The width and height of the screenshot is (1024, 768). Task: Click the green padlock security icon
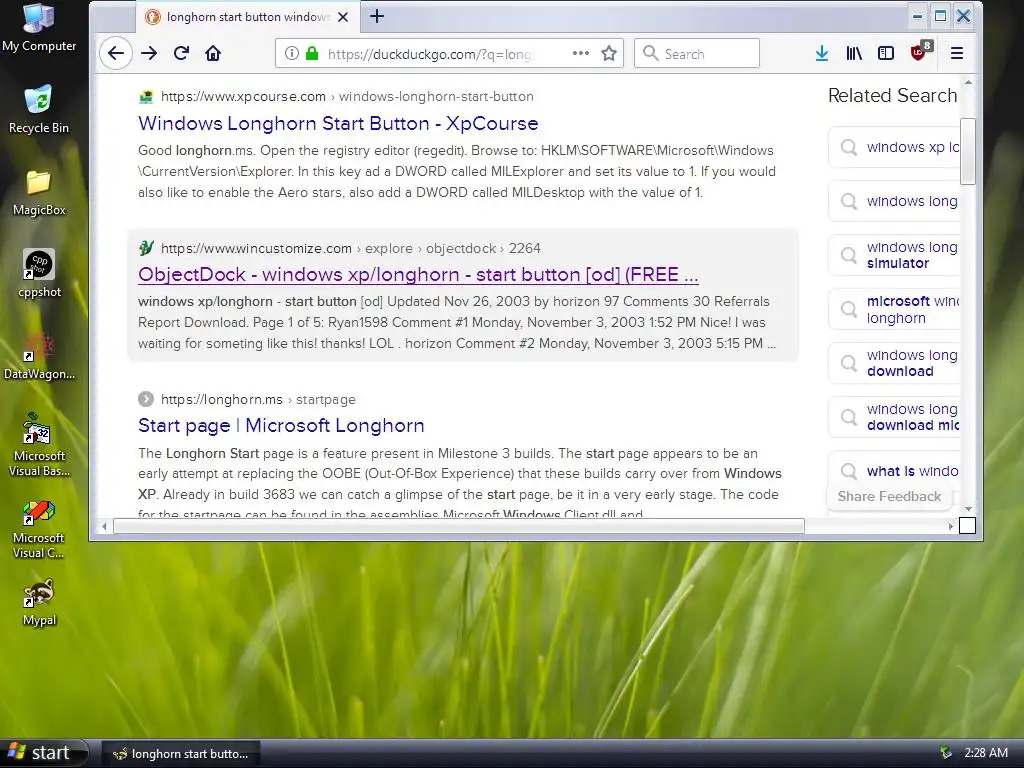pos(312,54)
